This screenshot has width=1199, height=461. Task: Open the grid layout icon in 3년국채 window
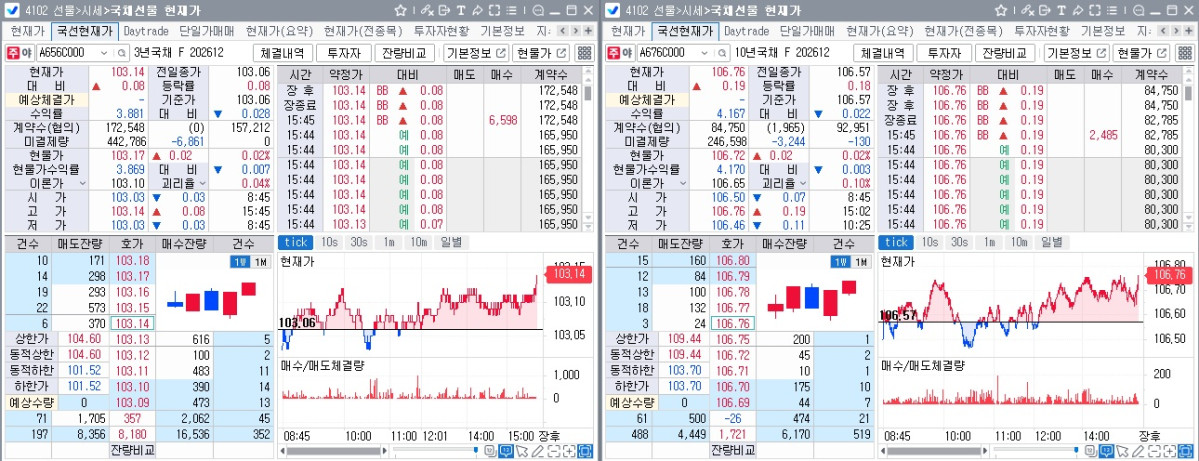pyautogui.click(x=584, y=53)
